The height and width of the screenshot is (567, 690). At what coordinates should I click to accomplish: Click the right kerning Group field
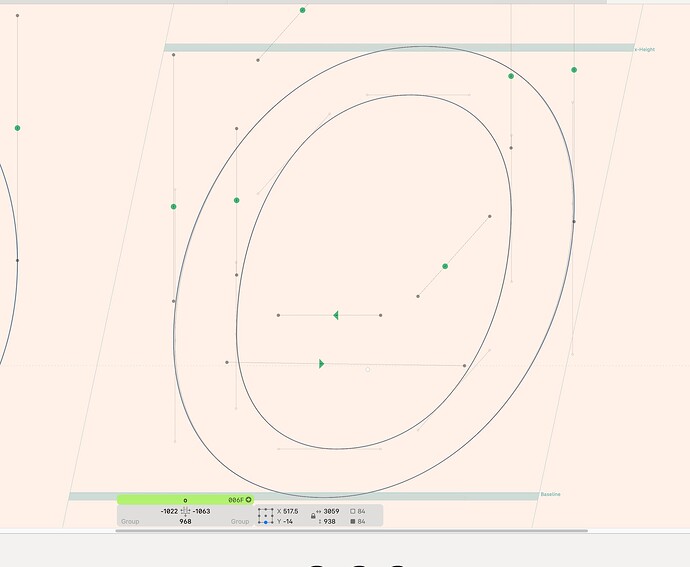pos(240,522)
